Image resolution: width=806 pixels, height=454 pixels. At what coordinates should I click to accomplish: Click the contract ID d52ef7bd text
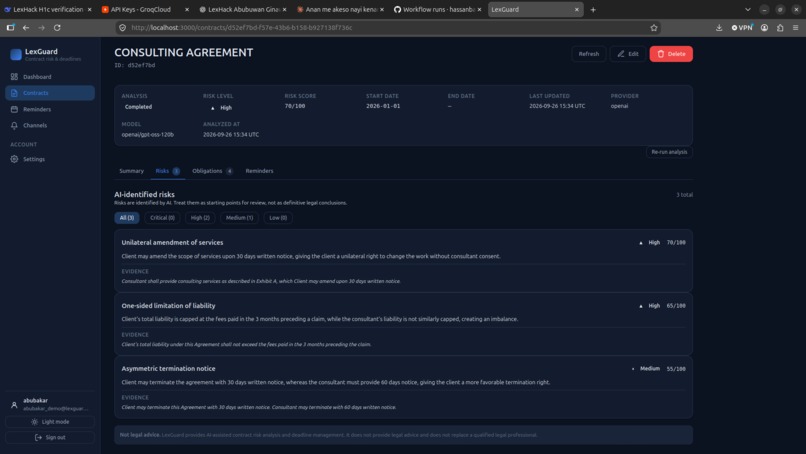point(135,65)
